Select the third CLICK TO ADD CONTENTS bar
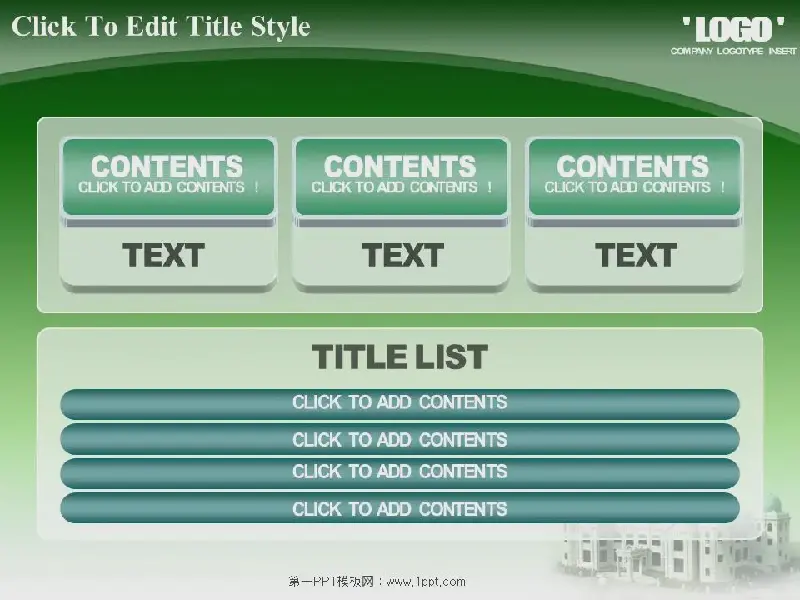800x600 pixels. point(400,472)
